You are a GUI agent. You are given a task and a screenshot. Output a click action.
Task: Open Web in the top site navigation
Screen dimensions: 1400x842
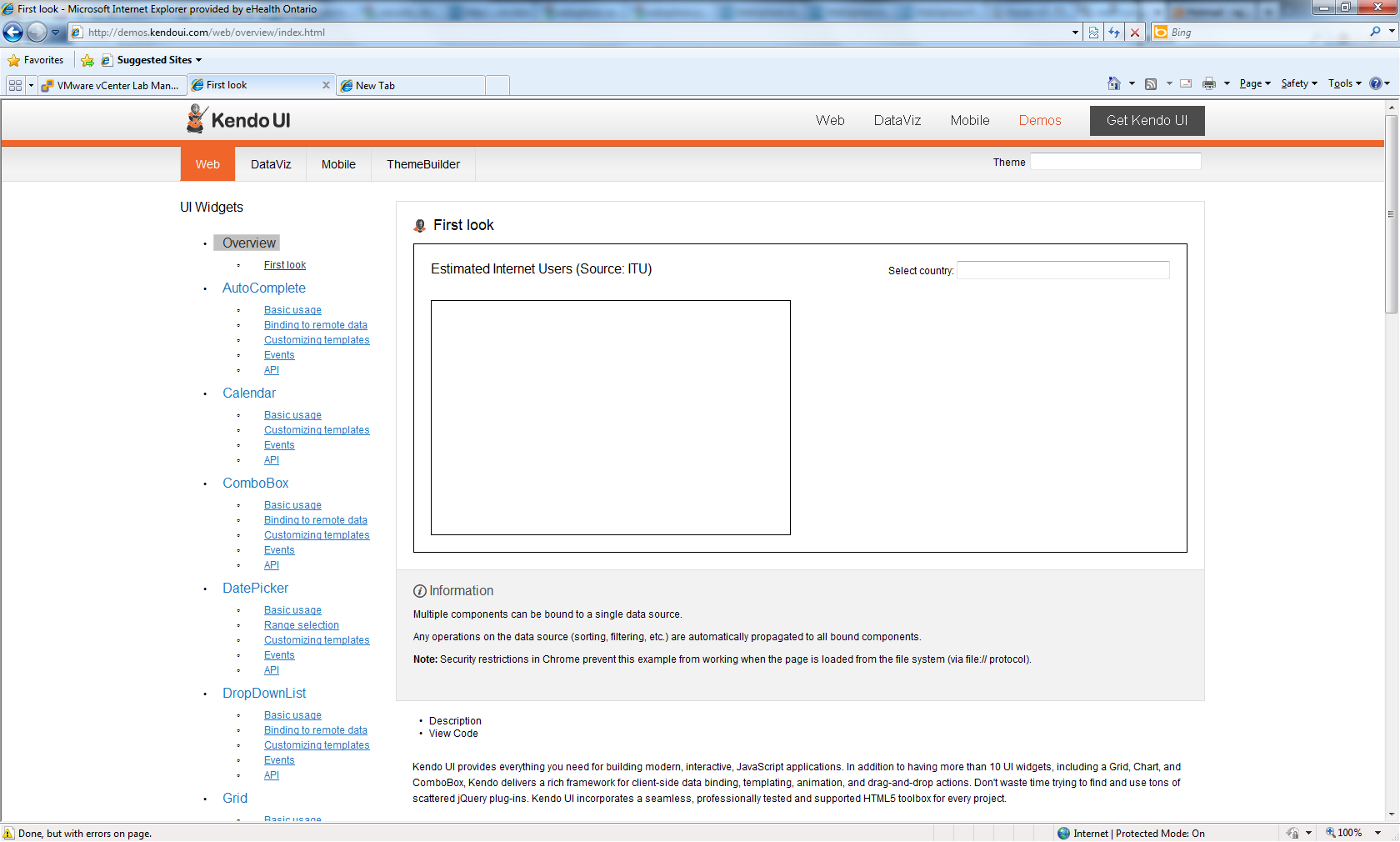point(830,120)
